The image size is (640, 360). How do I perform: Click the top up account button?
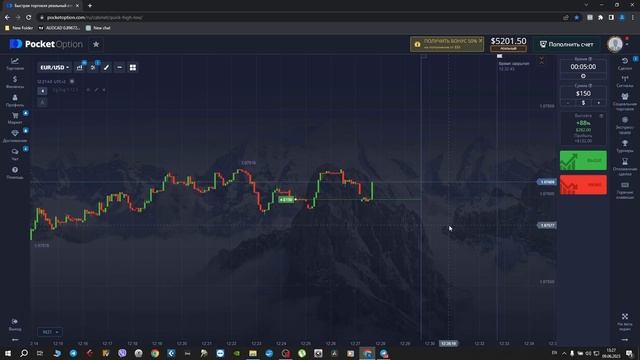tap(567, 44)
